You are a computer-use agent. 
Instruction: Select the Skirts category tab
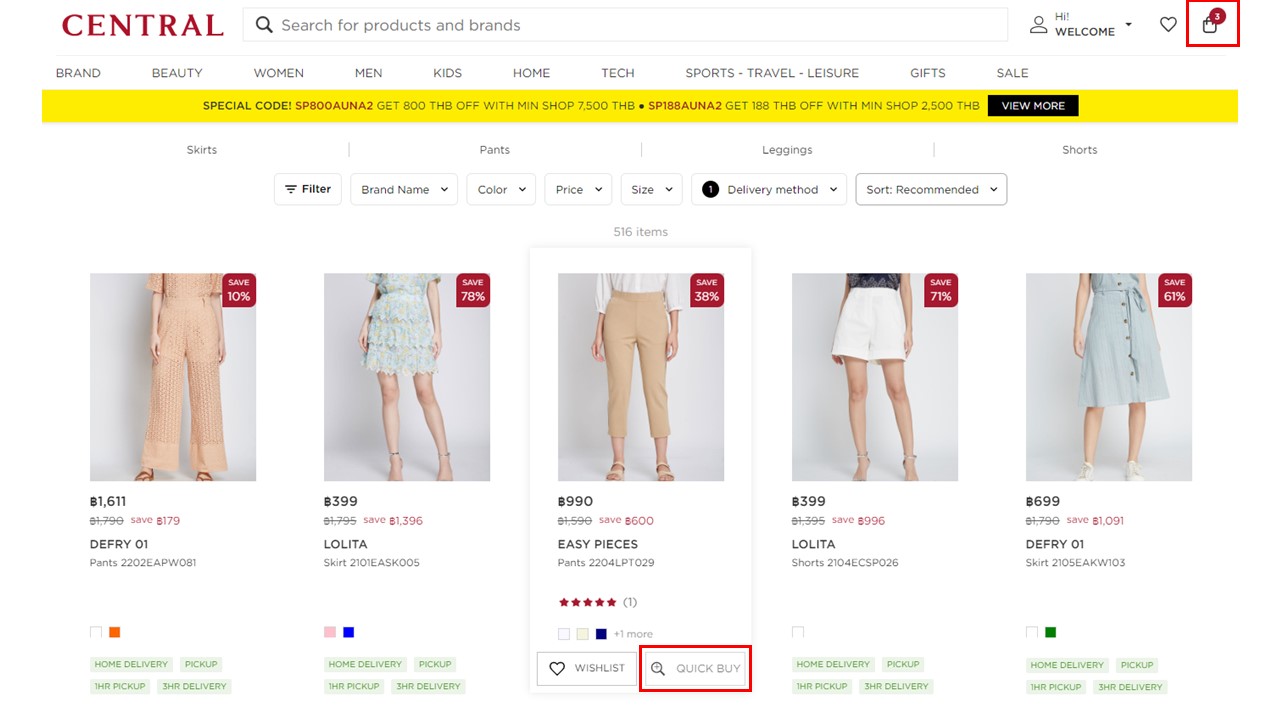[202, 150]
